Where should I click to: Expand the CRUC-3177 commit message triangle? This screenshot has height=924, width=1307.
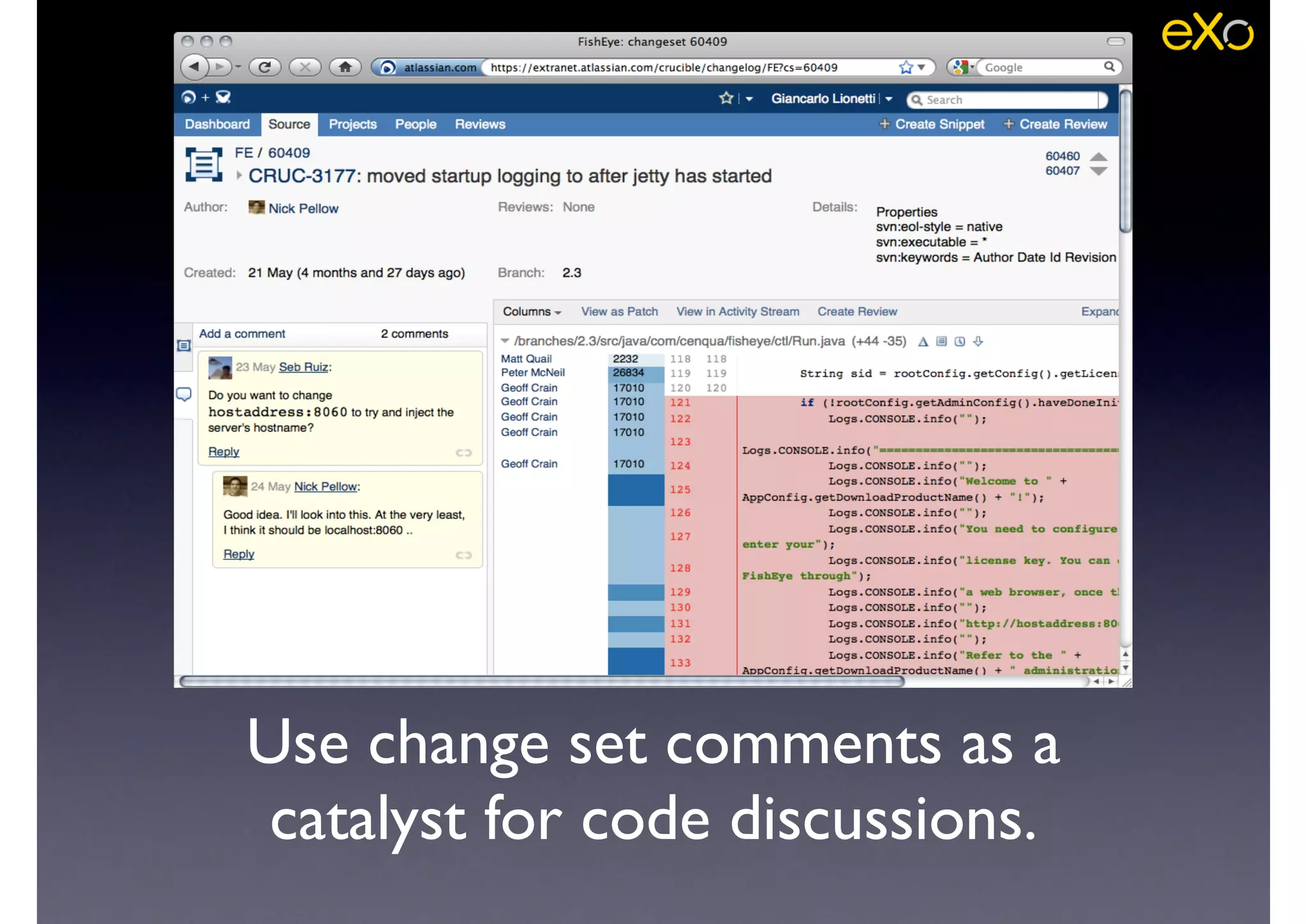click(x=239, y=175)
